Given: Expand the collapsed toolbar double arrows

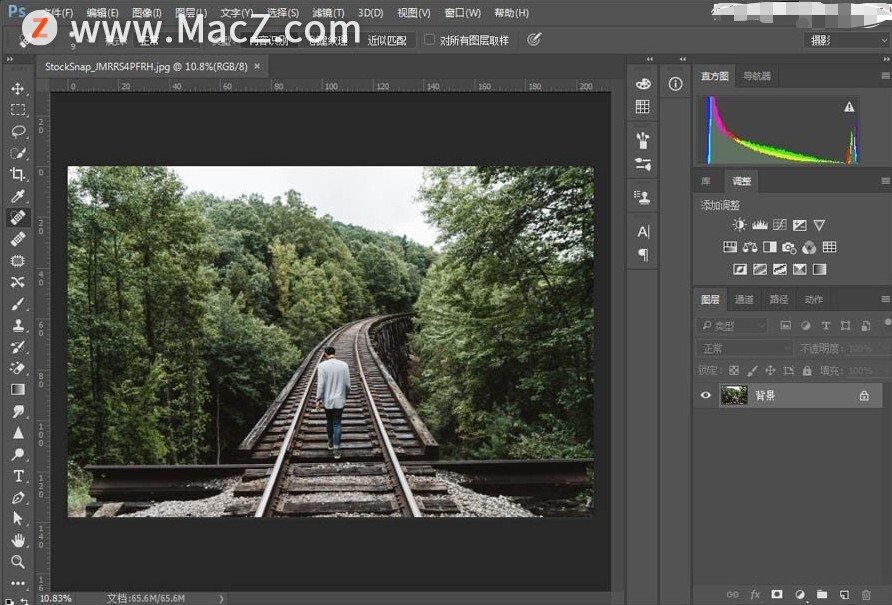Looking at the screenshot, I should click(10, 59).
